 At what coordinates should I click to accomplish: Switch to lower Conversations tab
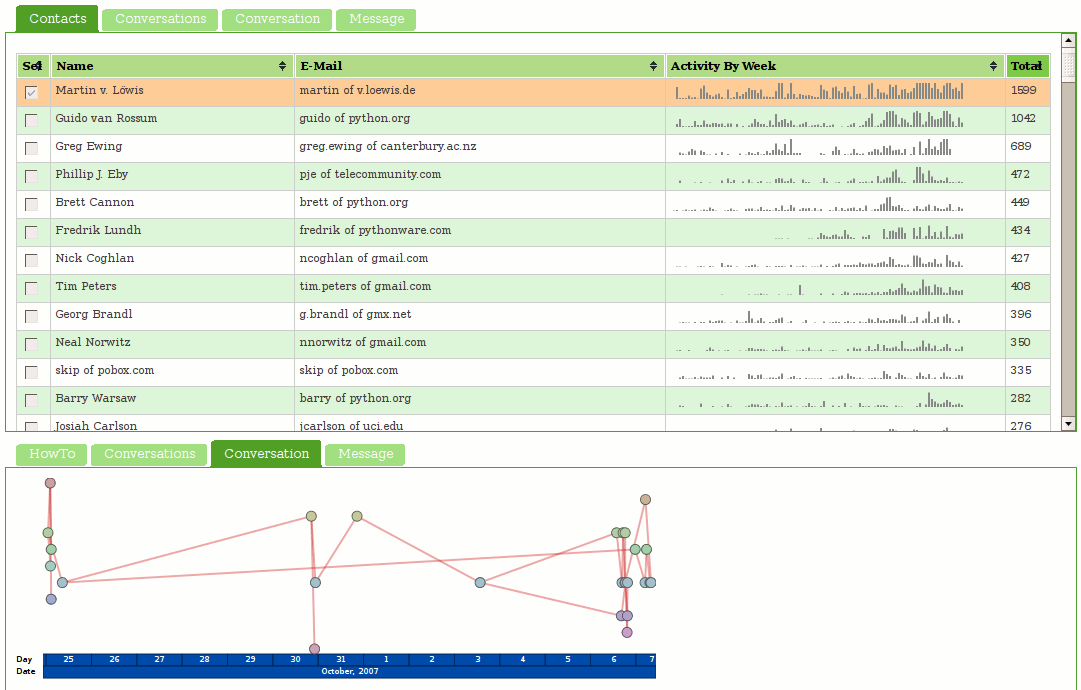(x=149, y=454)
